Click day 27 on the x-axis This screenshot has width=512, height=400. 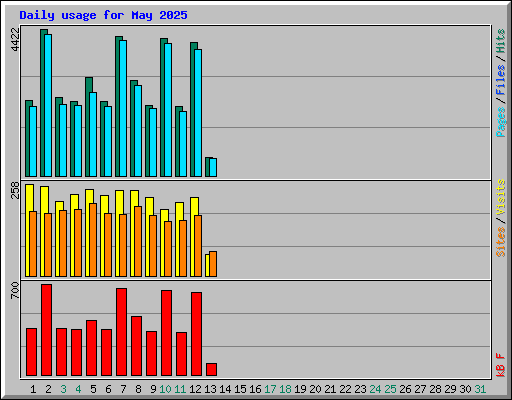pyautogui.click(x=420, y=389)
